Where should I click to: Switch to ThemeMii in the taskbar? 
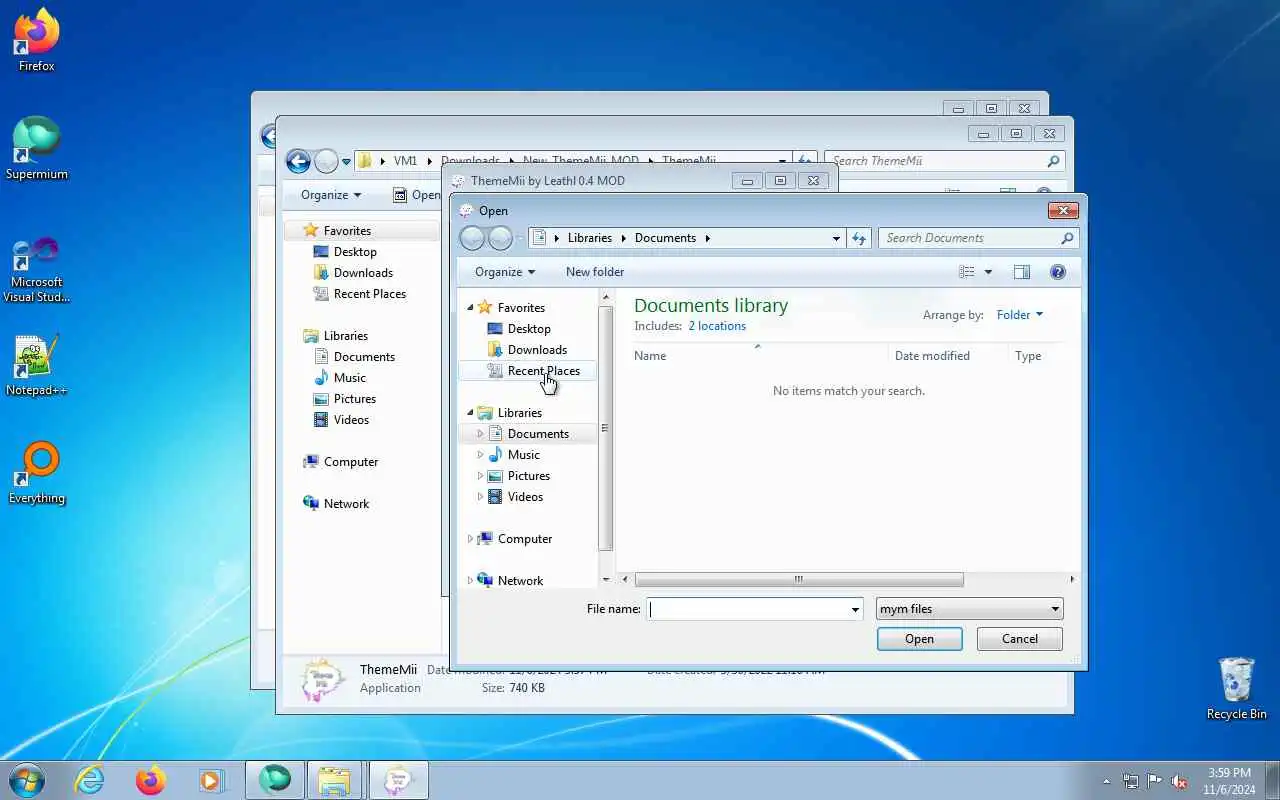click(x=399, y=780)
